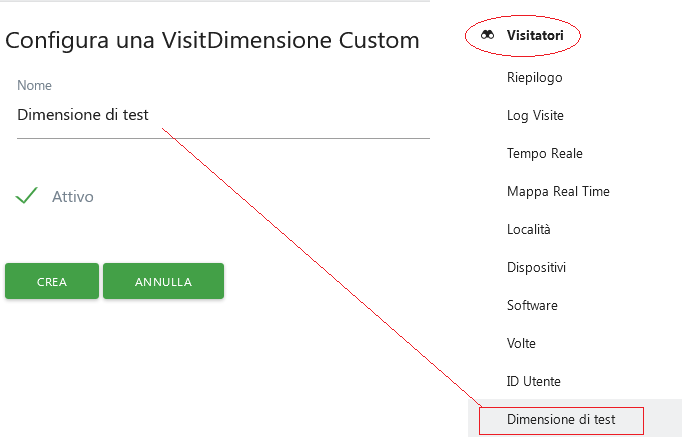The width and height of the screenshot is (689, 445).
Task: Open the Riepilogo menu item
Action: pos(535,77)
